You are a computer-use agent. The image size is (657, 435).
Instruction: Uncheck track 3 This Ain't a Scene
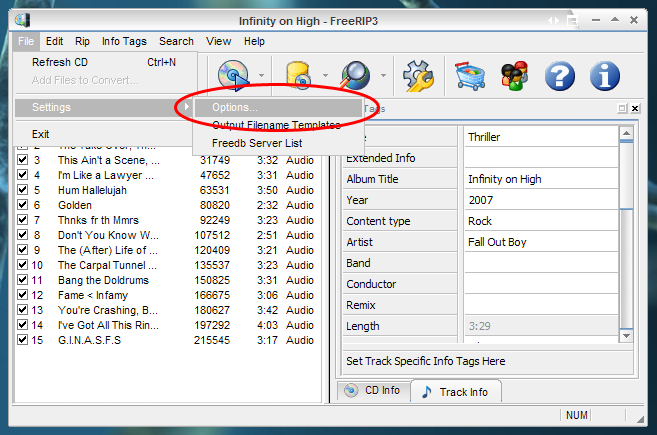pyautogui.click(x=22, y=160)
